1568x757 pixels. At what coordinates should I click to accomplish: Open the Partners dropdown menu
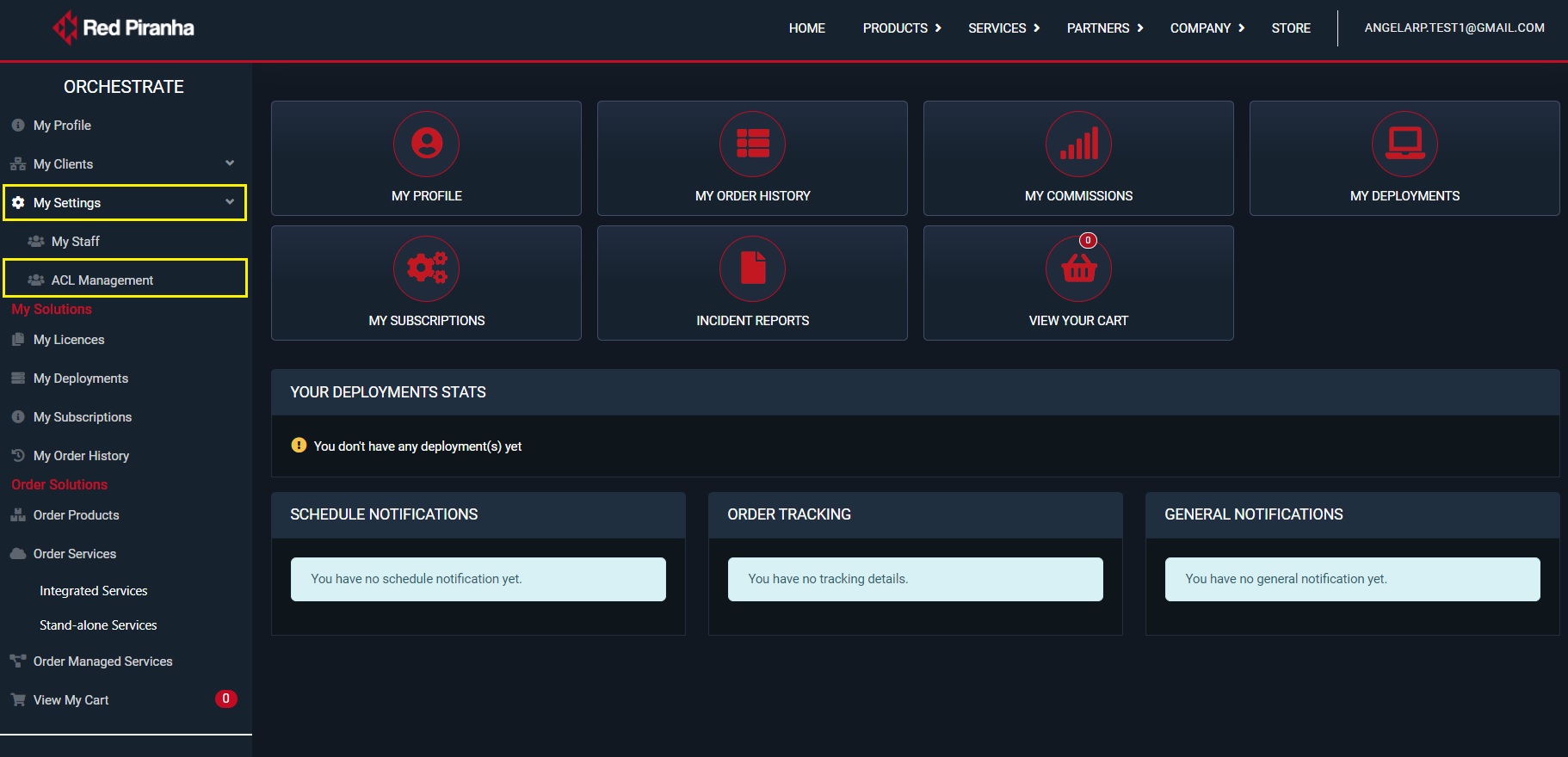tap(1105, 28)
